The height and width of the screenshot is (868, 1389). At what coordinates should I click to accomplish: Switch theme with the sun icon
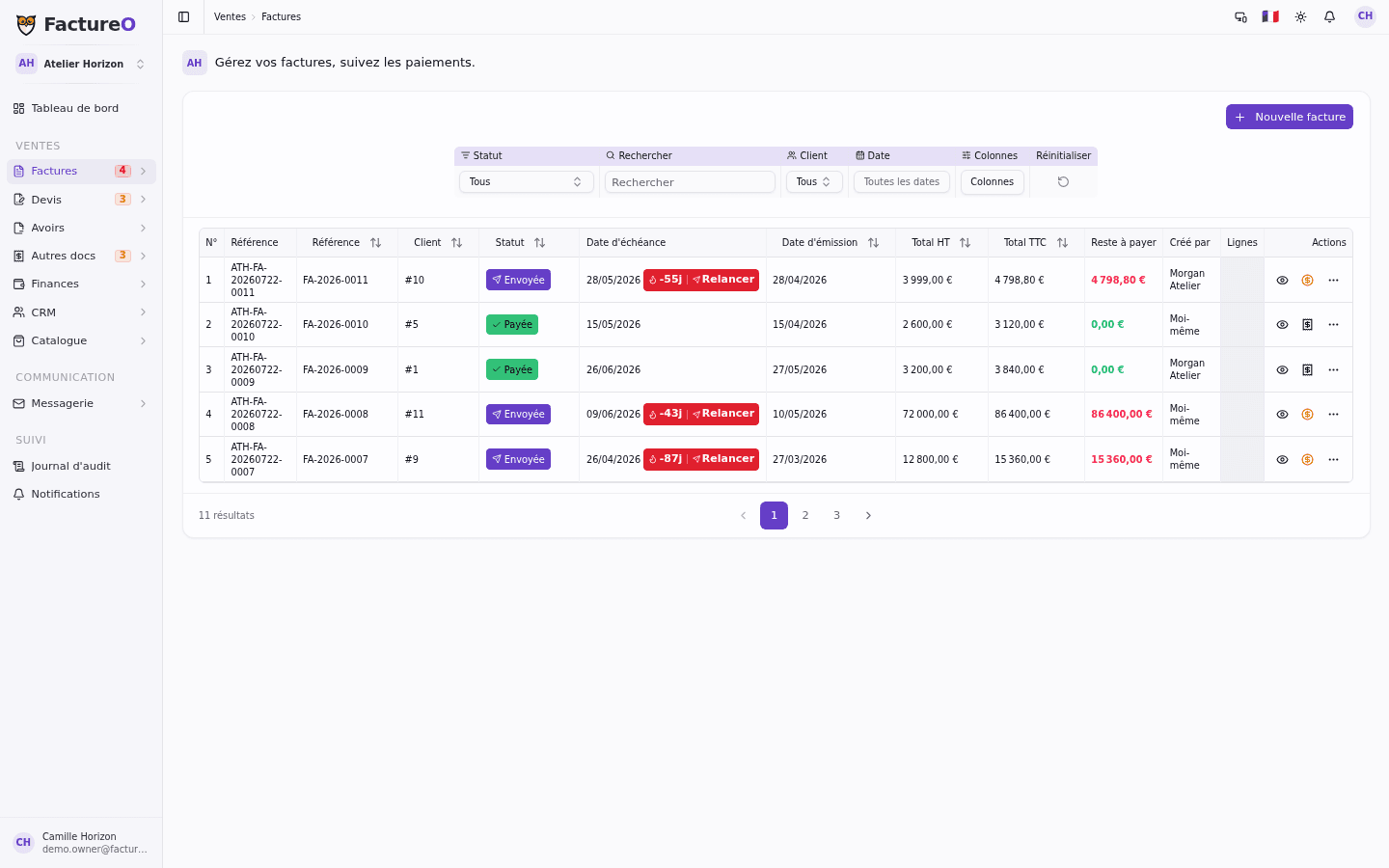[1300, 16]
